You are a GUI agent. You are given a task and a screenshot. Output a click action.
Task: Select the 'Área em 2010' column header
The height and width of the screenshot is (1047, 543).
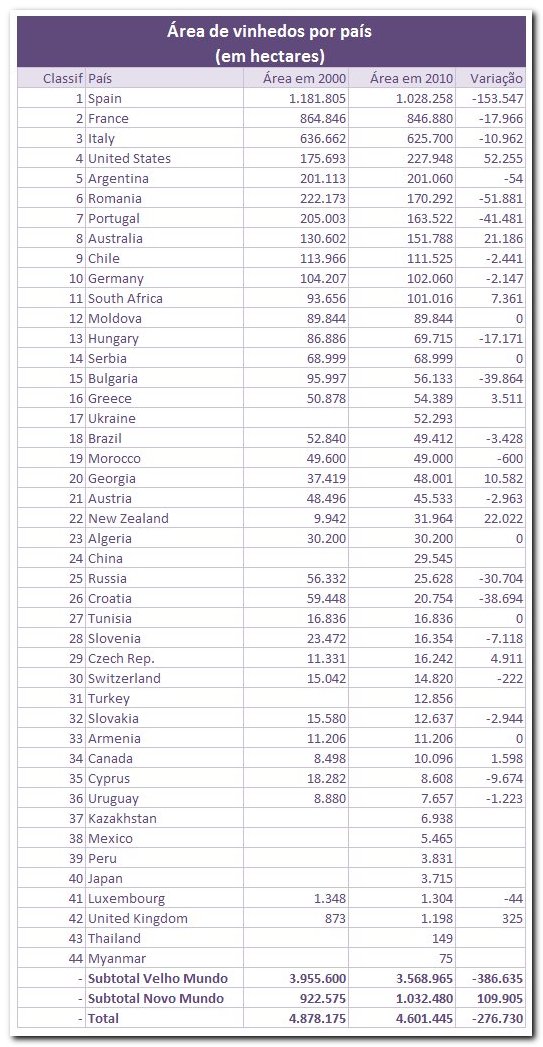pos(411,78)
